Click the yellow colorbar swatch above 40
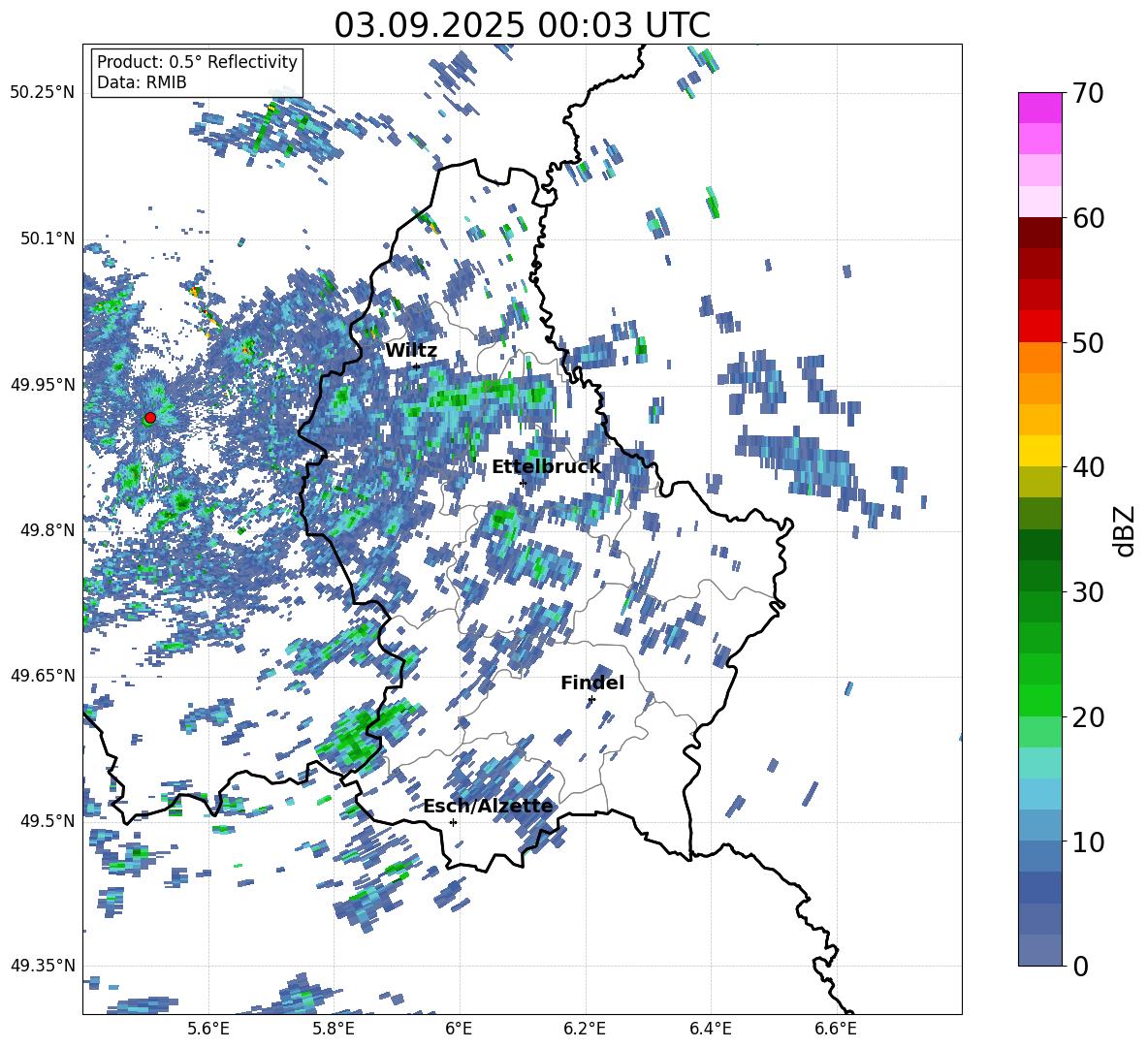Viewport: 1148px width, 1048px height. (x=1039, y=452)
